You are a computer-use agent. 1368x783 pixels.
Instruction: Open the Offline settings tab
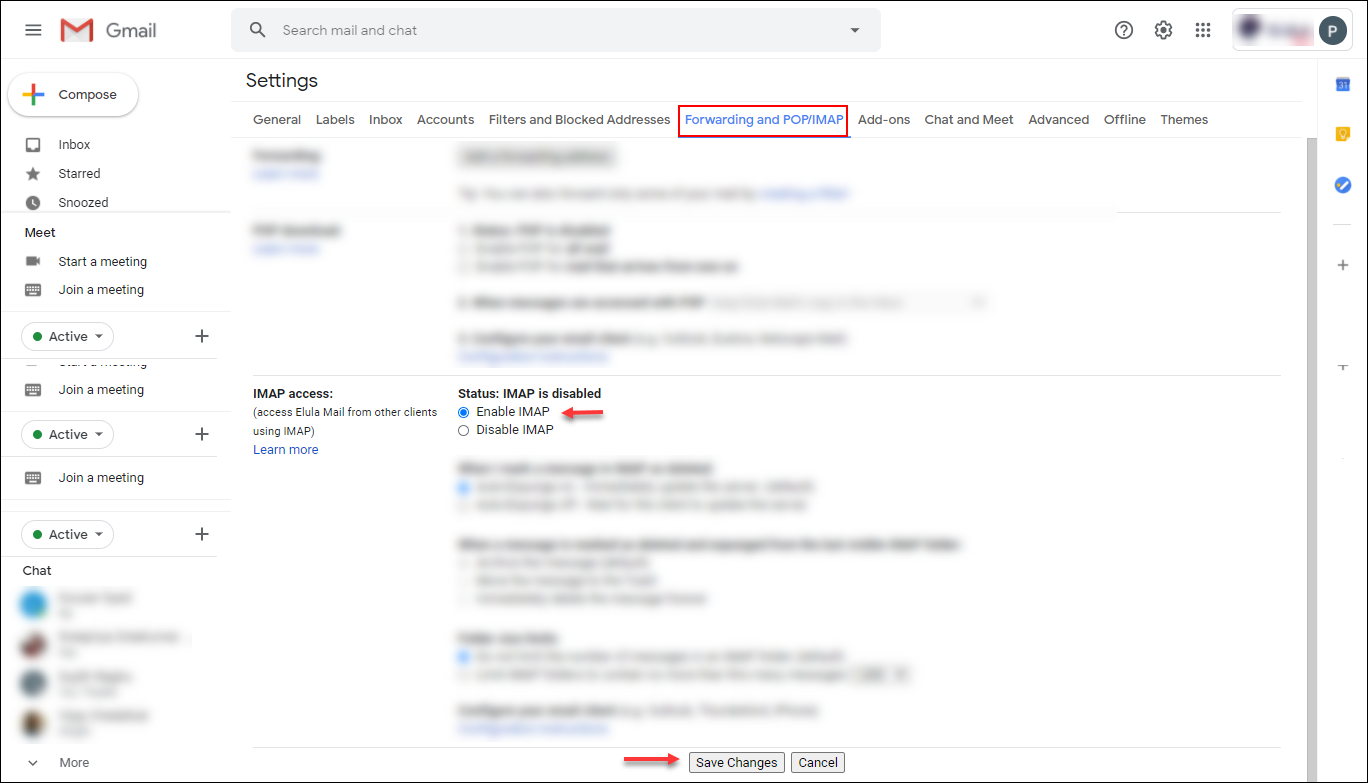click(1125, 120)
